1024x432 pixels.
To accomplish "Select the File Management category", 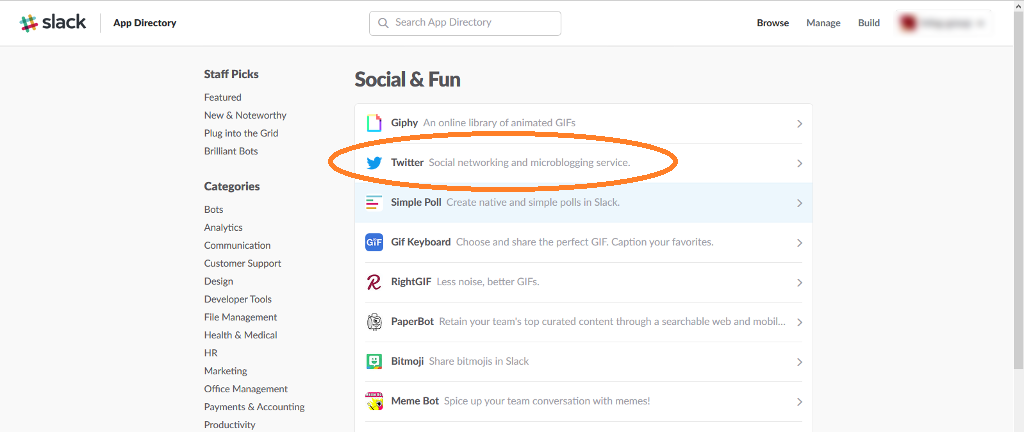I will [240, 317].
